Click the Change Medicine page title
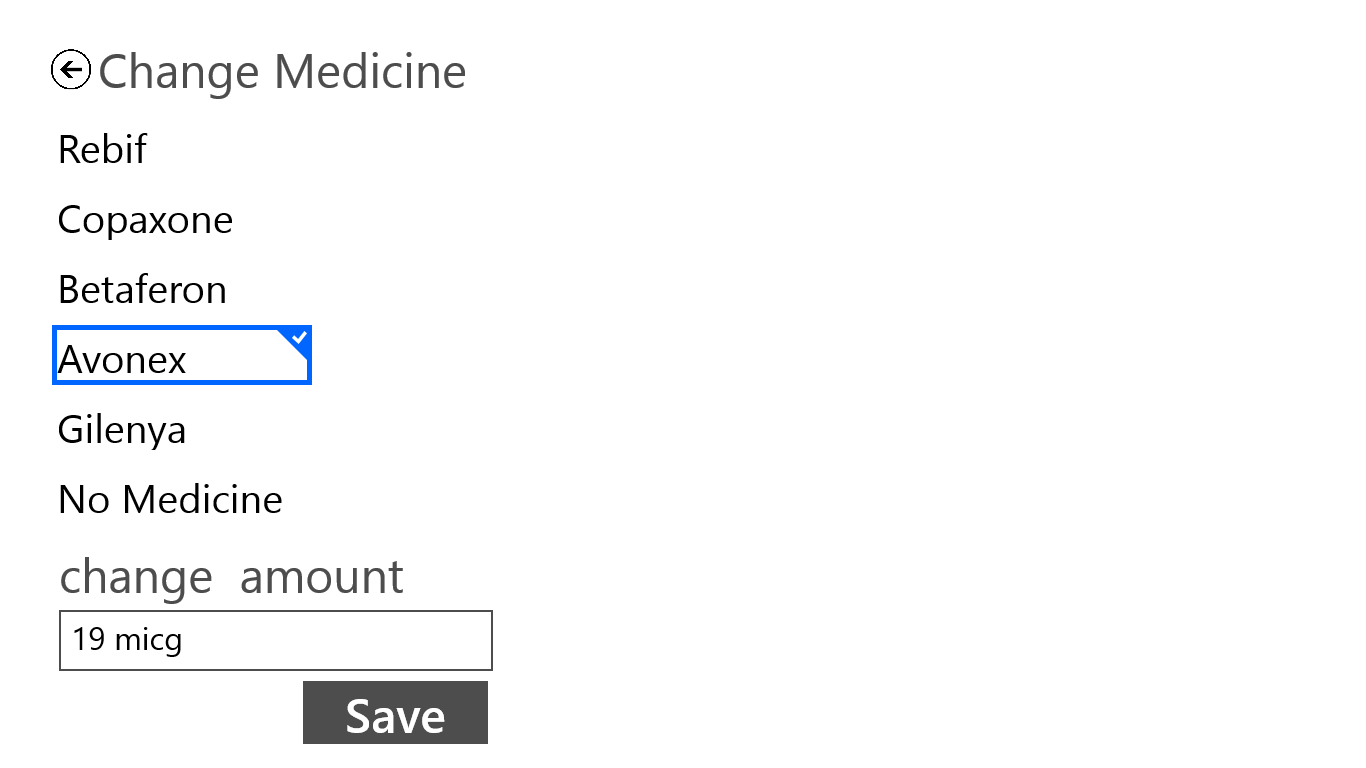The image size is (1366, 768). (282, 72)
